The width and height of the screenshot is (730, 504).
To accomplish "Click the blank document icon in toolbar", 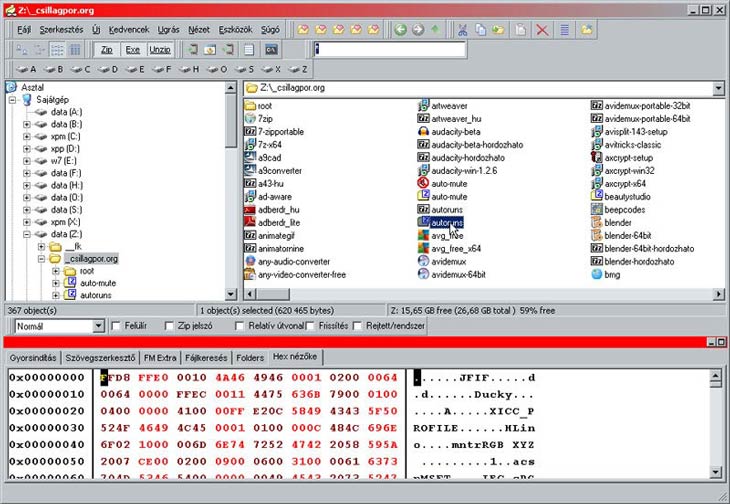I will (x=249, y=49).
